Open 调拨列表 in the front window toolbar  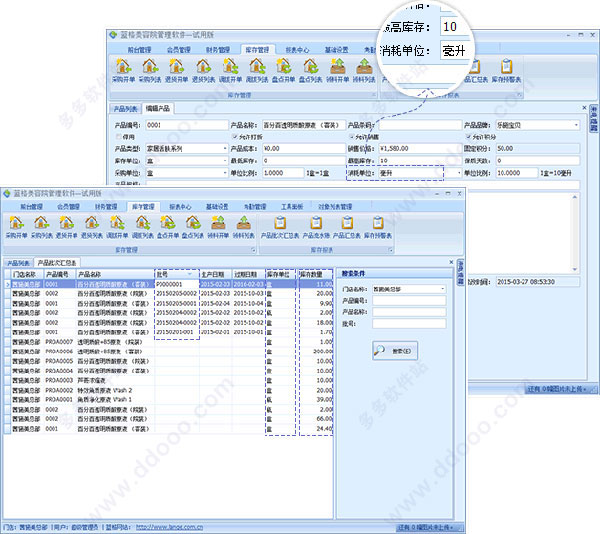click(x=142, y=226)
